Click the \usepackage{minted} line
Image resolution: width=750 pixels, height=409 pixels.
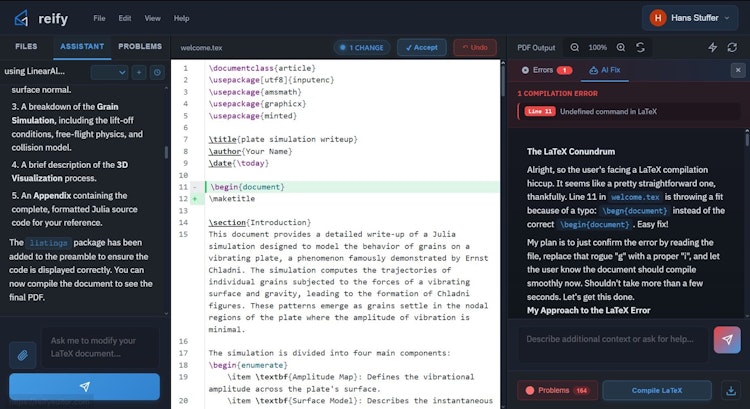(253, 116)
